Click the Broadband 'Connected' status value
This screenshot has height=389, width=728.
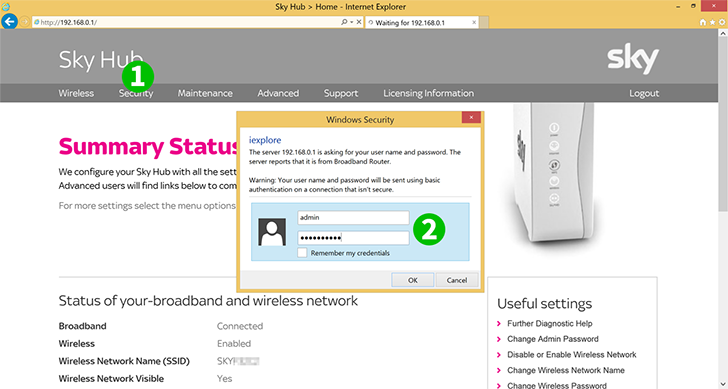coord(240,326)
